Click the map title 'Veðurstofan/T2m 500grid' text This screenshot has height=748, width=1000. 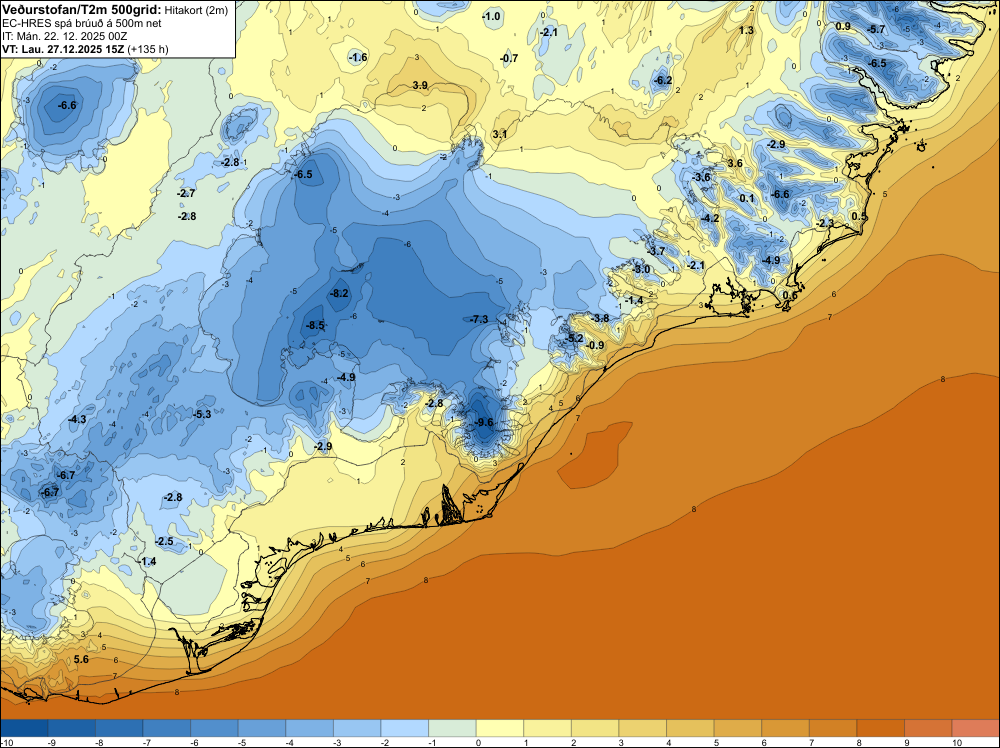(x=82, y=9)
